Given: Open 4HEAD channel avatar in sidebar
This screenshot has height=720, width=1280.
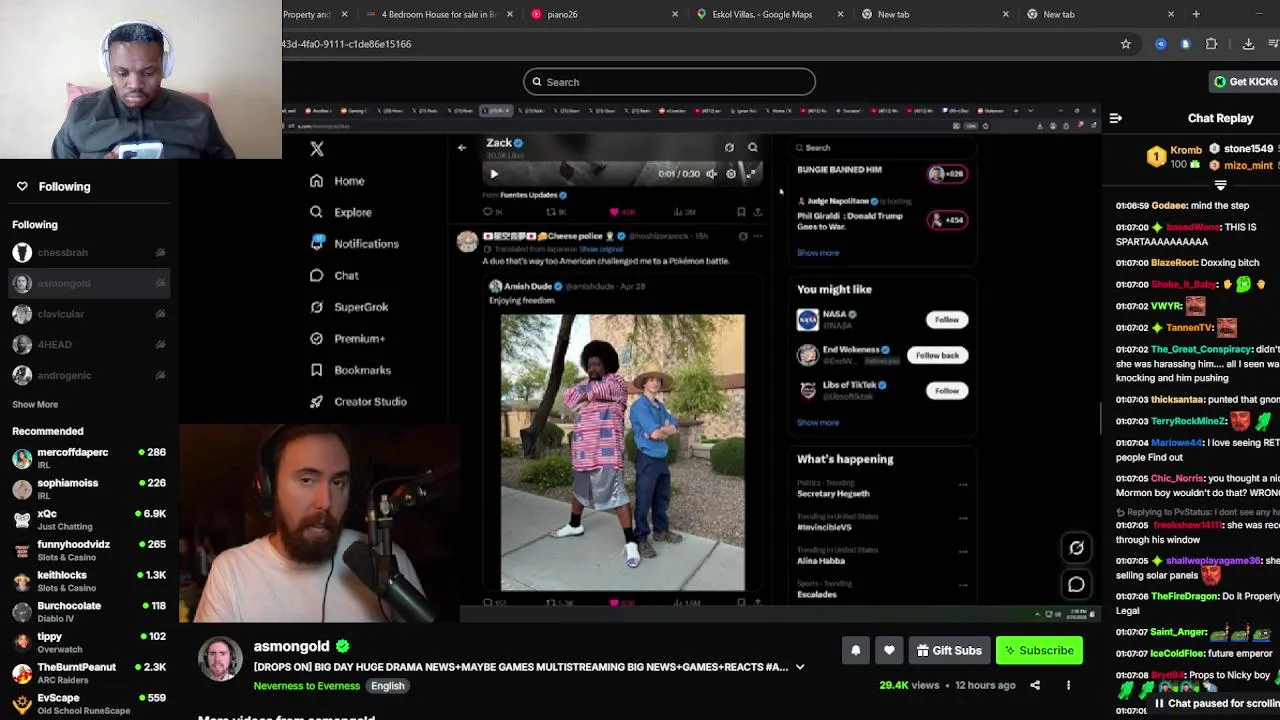Looking at the screenshot, I should click(x=22, y=345).
